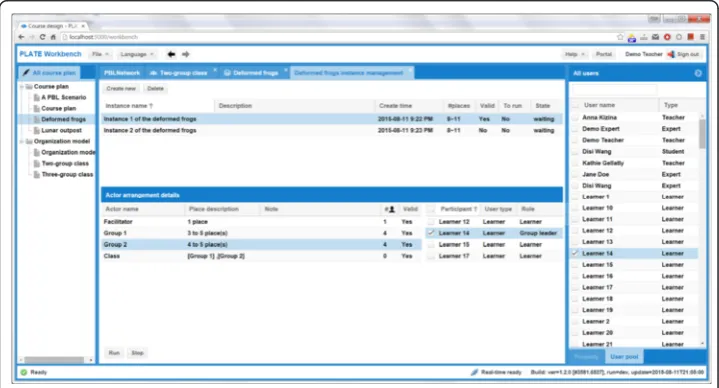Toggle select-all checkbox in User name header
The image size is (719, 388).
(x=575, y=105)
